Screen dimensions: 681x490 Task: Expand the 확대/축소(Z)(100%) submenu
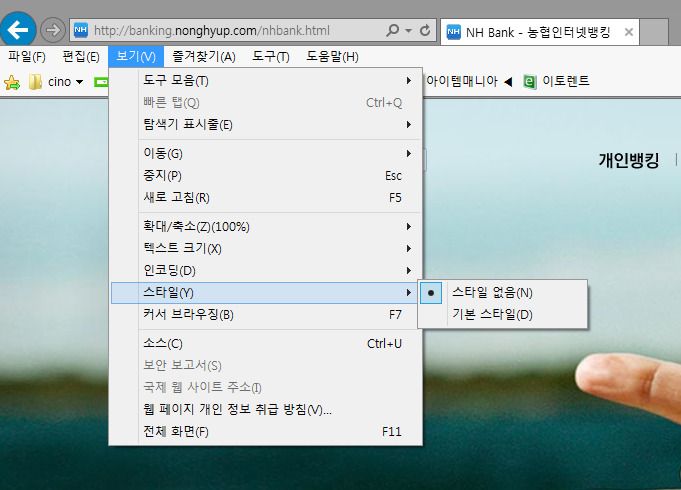(266, 226)
